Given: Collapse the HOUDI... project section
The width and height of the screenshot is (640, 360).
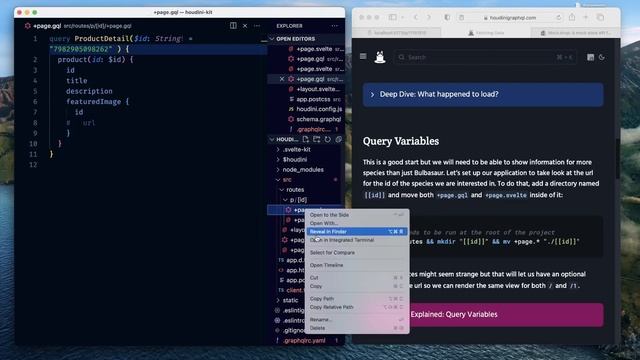Looking at the screenshot, I should [272, 140].
